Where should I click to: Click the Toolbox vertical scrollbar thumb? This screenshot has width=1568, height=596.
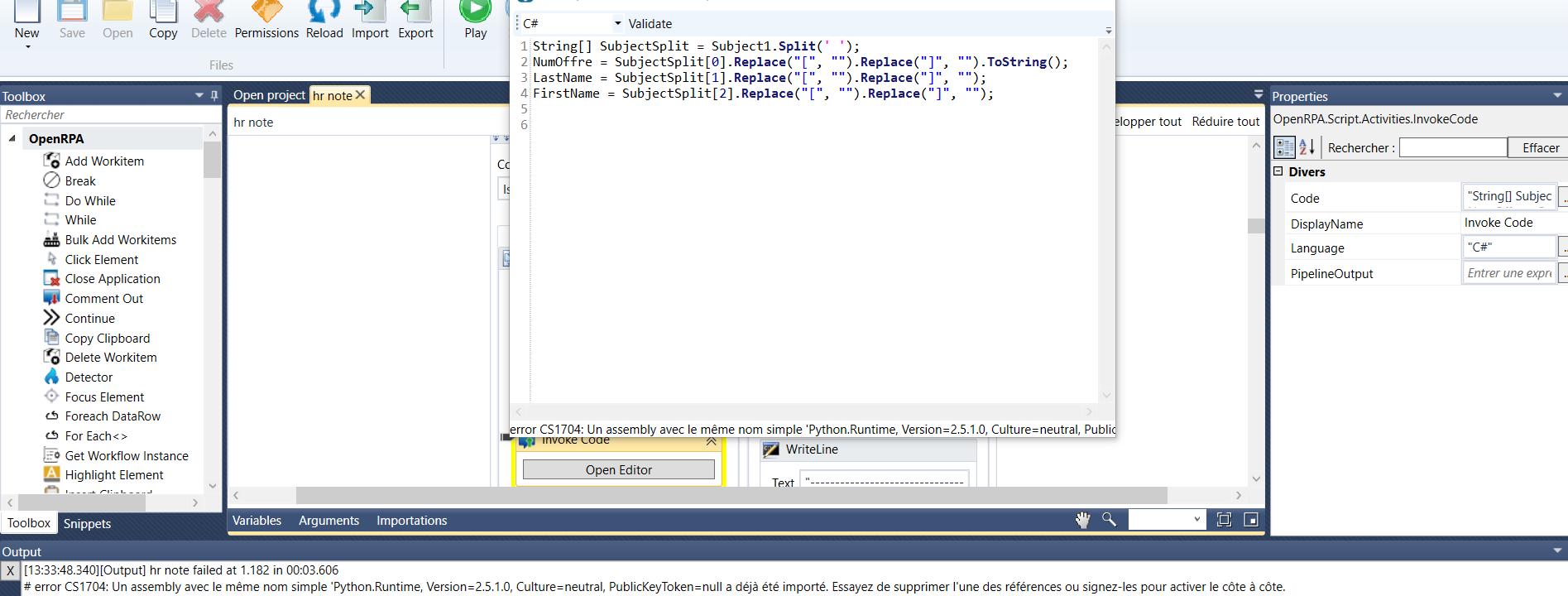coord(212,160)
